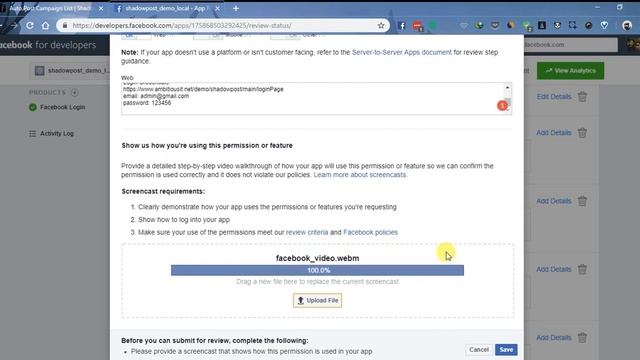640x360 pixels.
Task: Click 'Please provide a screencast' bullet text
Action: click(x=251, y=351)
